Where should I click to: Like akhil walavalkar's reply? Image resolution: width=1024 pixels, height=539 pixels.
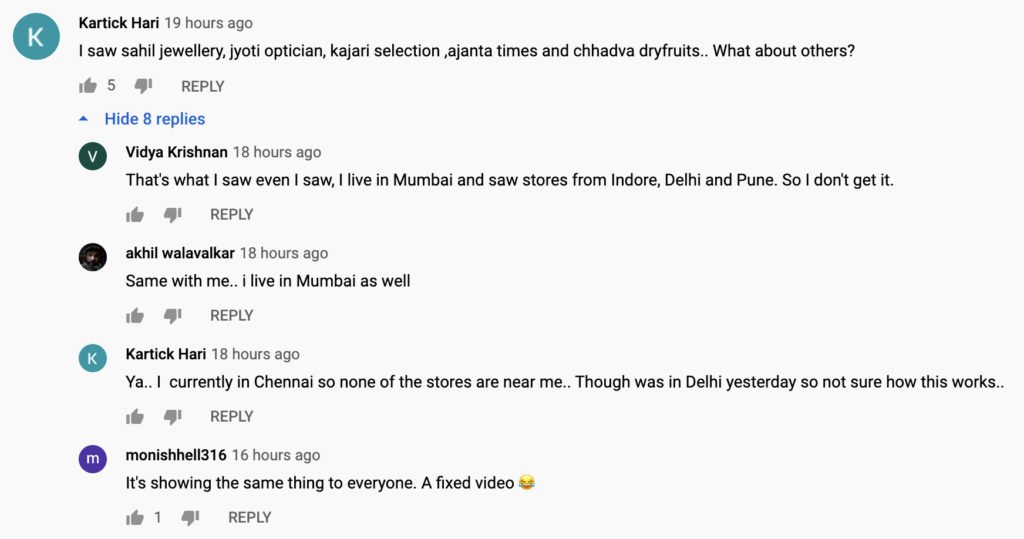pos(135,315)
